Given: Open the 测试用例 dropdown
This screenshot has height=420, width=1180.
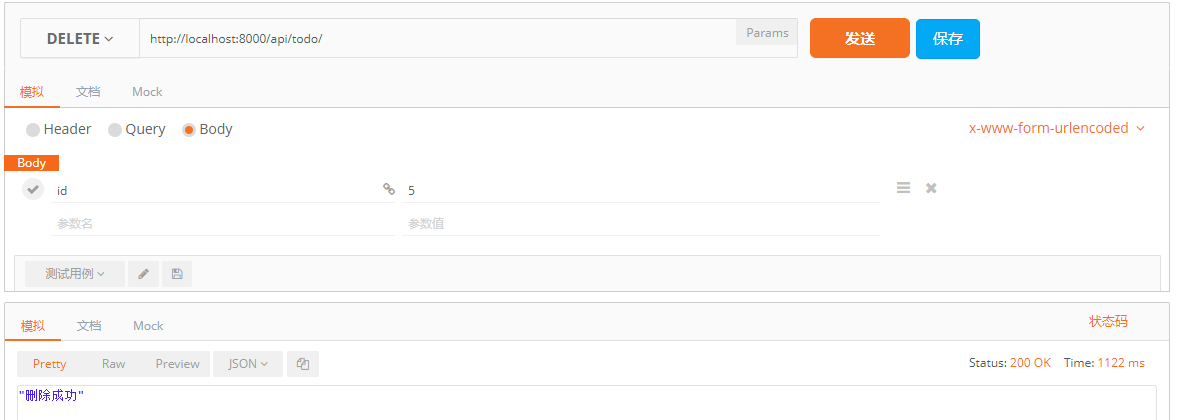Looking at the screenshot, I should tap(75, 274).
